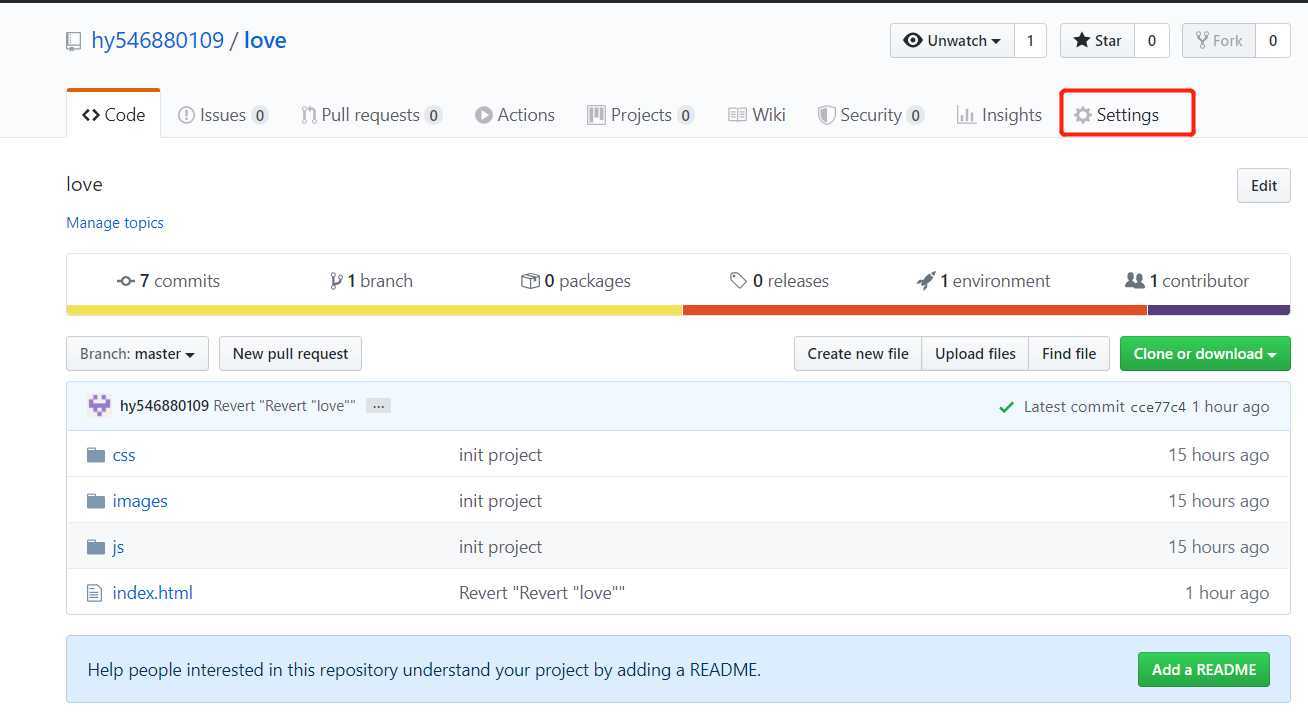This screenshot has width=1308, height=717.
Task: Open the Settings tab
Action: 1116,115
